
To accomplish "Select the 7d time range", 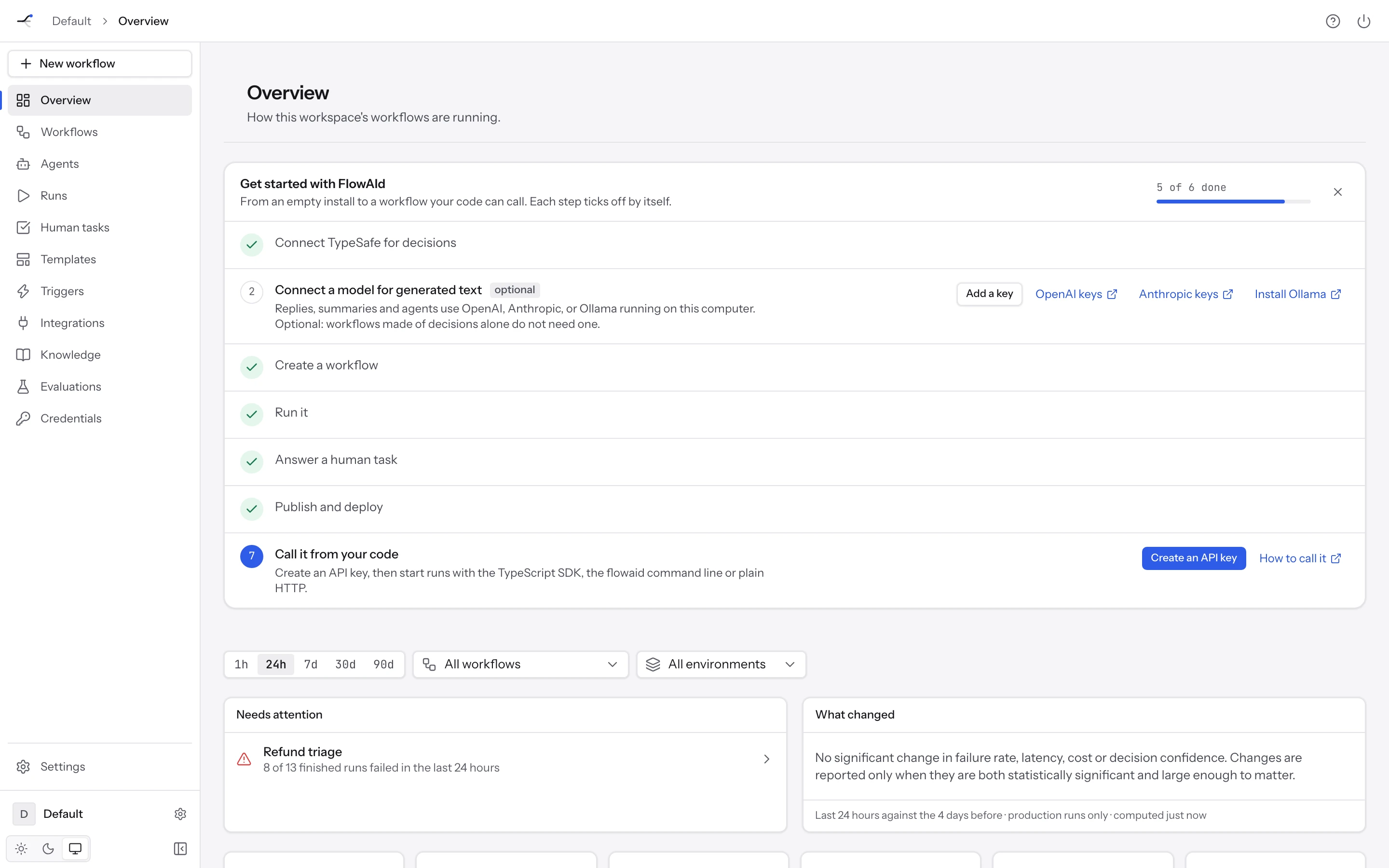I will pos(311,664).
